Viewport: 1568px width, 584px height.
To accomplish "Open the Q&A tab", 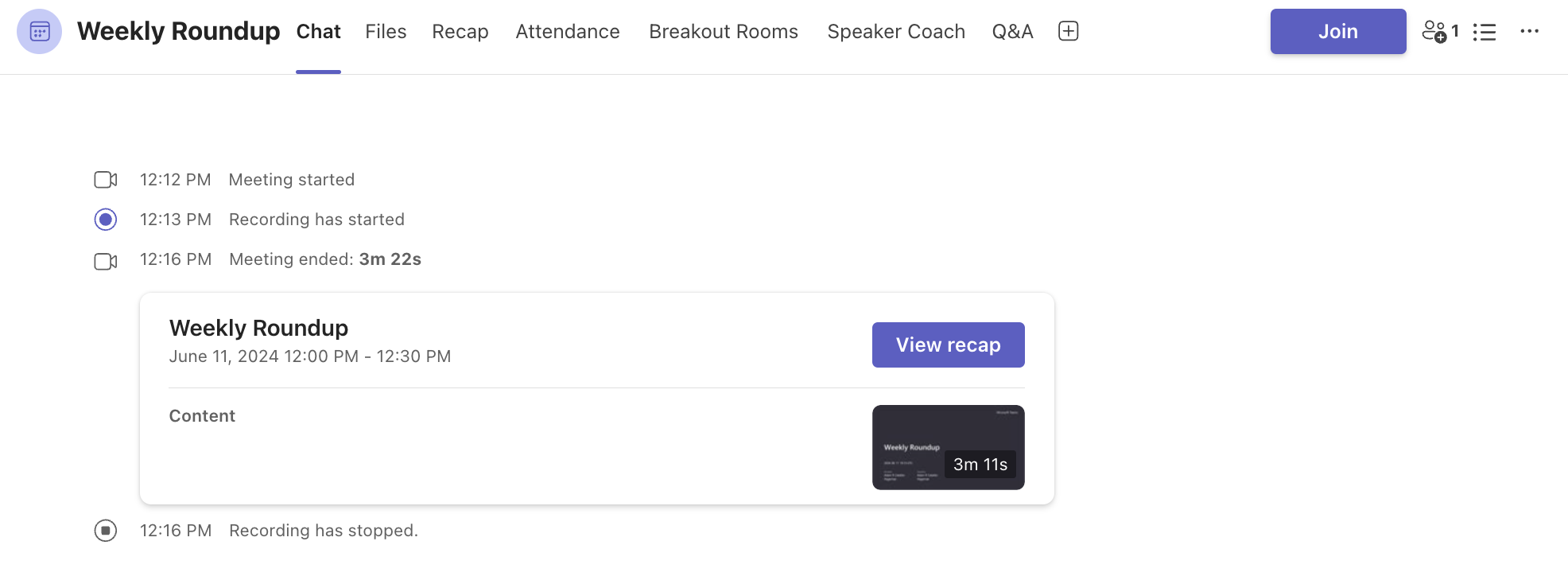I will (x=1012, y=31).
